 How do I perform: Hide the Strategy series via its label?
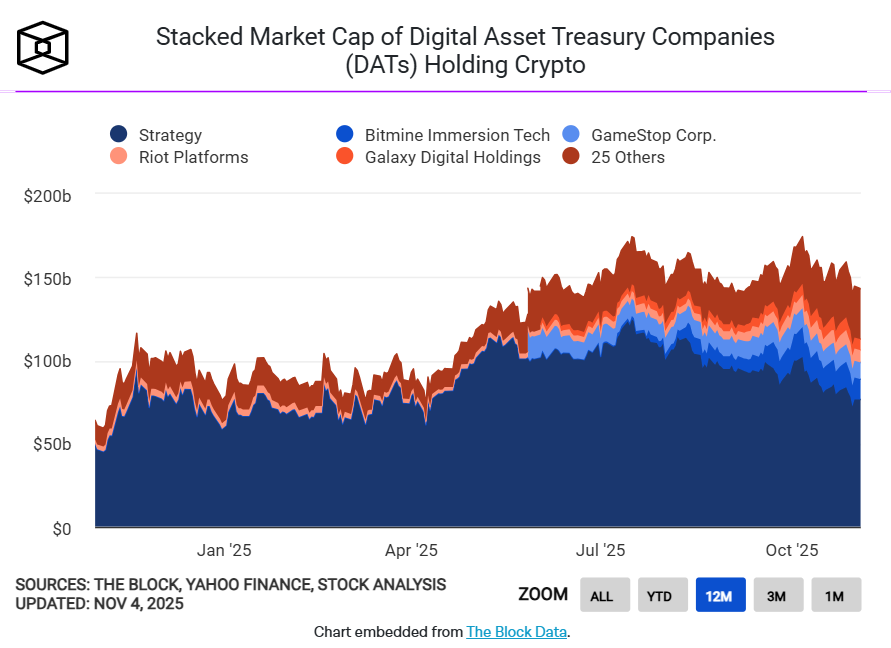(x=170, y=135)
